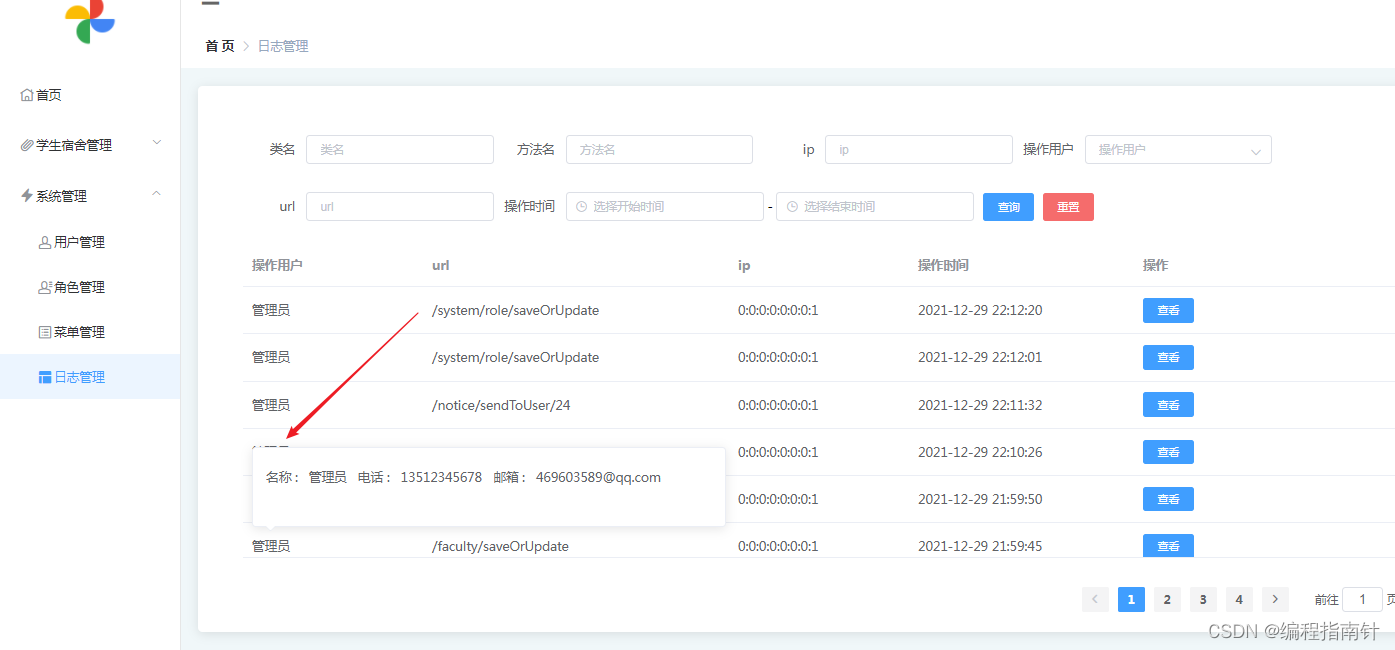Screen dimensions: 1395x650
Task: Click 查看 for the 22:12:20 log row
Action: click(1168, 311)
